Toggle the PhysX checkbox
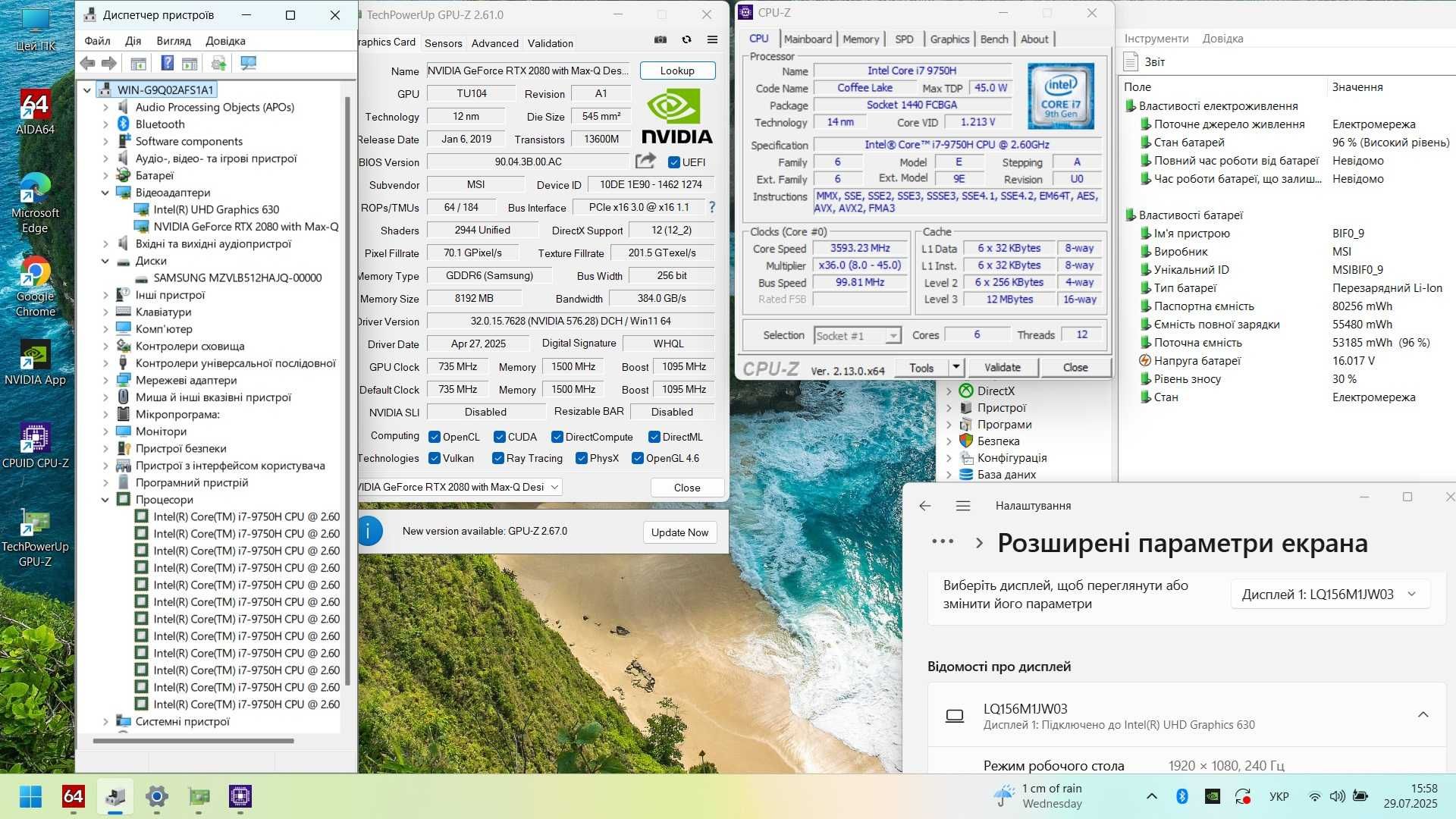Viewport: 1456px width, 819px height. pos(582,458)
